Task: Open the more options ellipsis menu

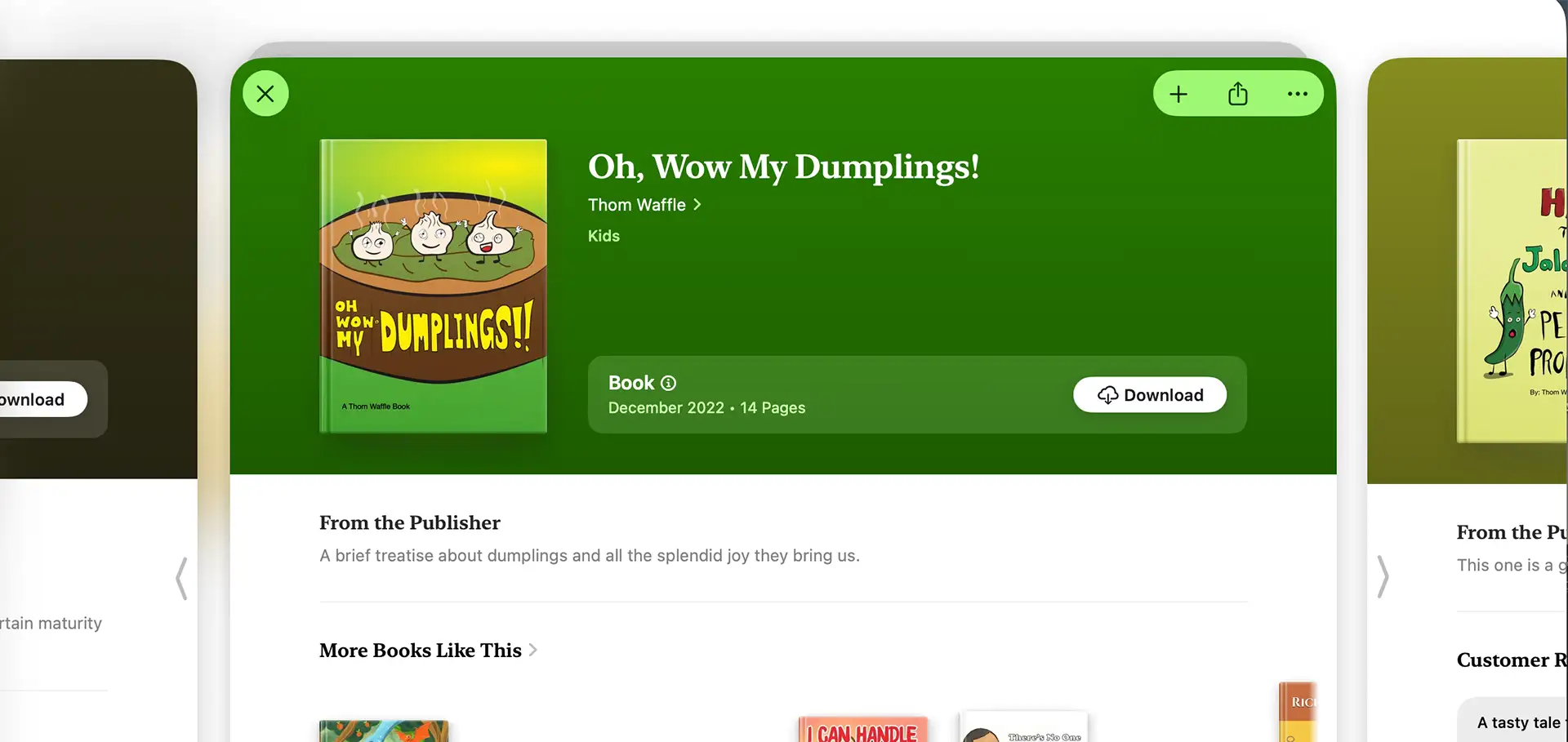Action: [x=1298, y=94]
